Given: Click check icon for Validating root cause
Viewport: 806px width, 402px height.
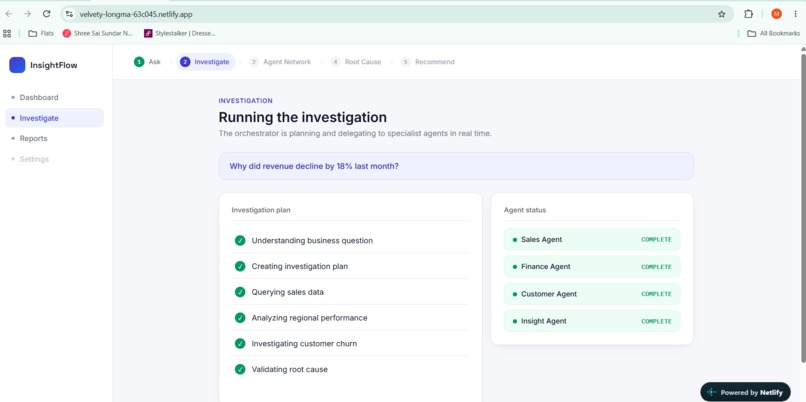Looking at the screenshot, I should tap(240, 369).
